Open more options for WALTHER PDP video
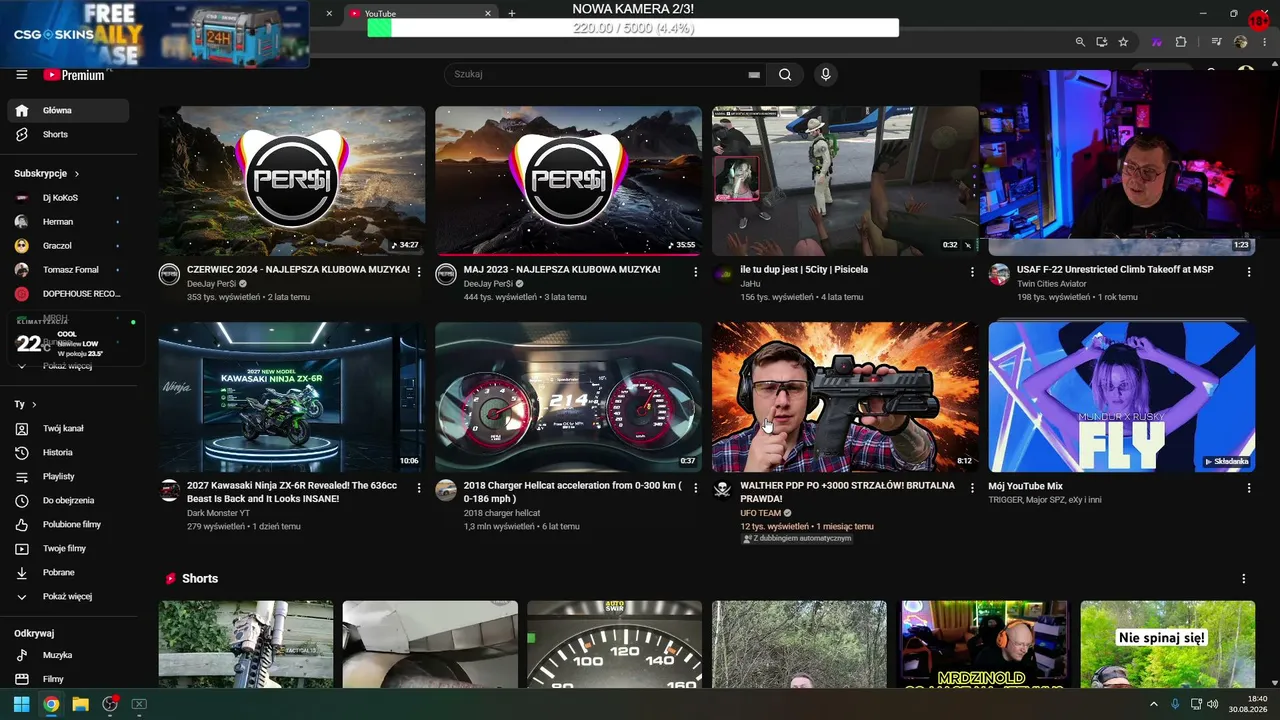Viewport: 1280px width, 720px height. [x=972, y=488]
